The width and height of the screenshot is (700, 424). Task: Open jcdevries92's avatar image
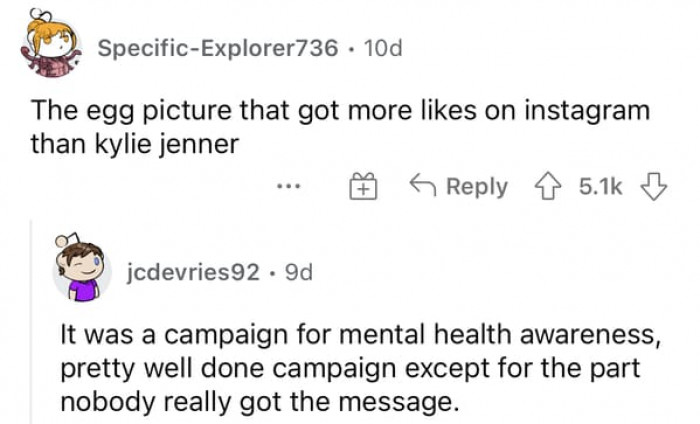(80, 269)
